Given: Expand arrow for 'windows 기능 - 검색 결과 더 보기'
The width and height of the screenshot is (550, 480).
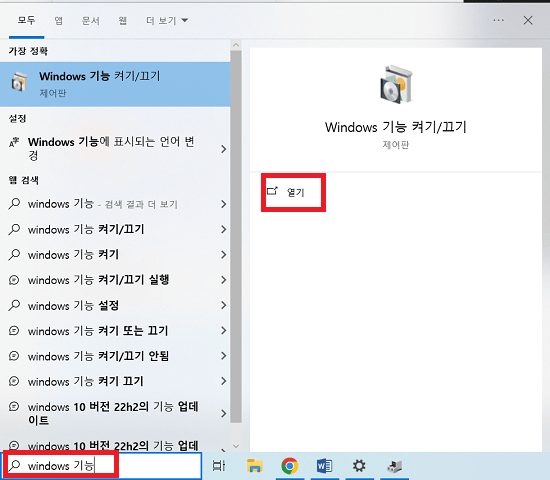Looking at the screenshot, I should [223, 204].
